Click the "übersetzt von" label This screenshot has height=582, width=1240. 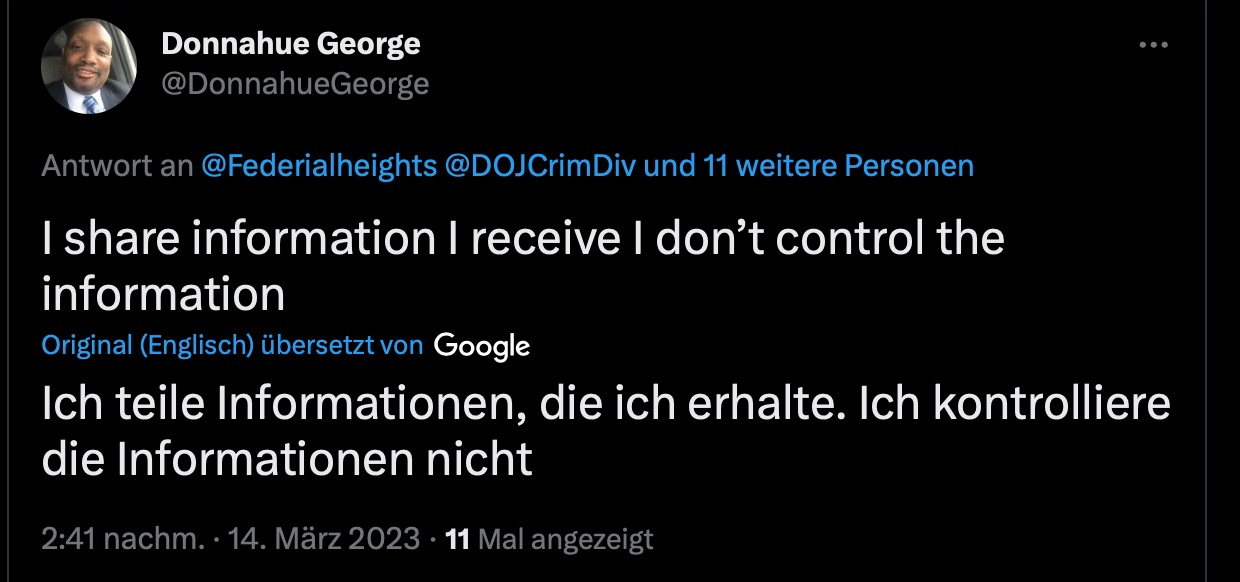click(341, 346)
